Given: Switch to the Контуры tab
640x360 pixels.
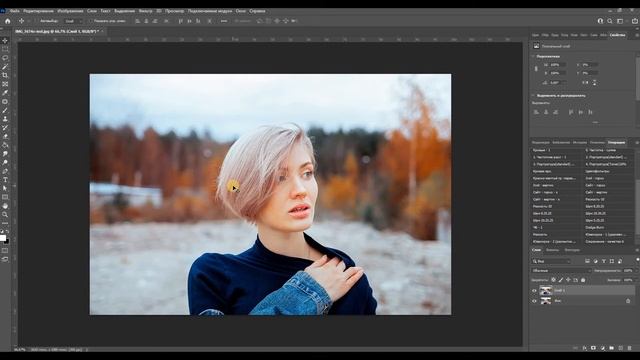Looking at the screenshot, I should point(572,250).
